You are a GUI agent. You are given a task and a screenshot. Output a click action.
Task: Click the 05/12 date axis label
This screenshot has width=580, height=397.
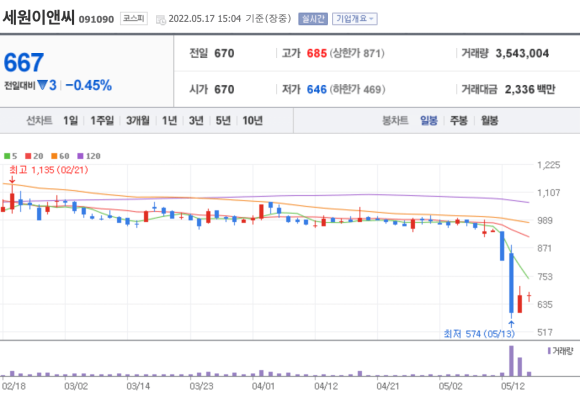(513, 386)
